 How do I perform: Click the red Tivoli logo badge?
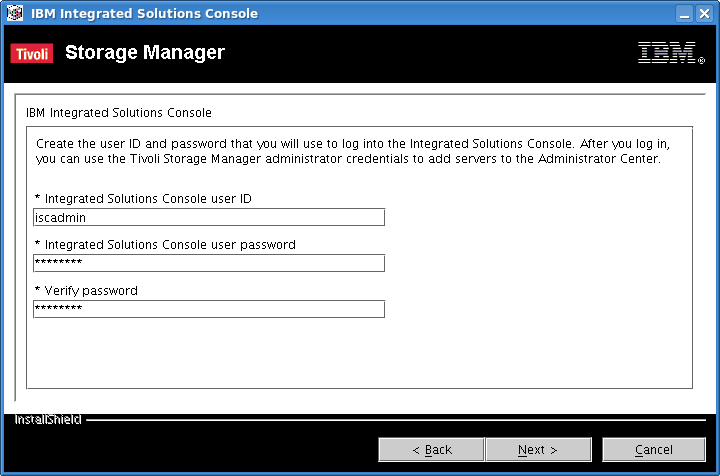pos(32,53)
